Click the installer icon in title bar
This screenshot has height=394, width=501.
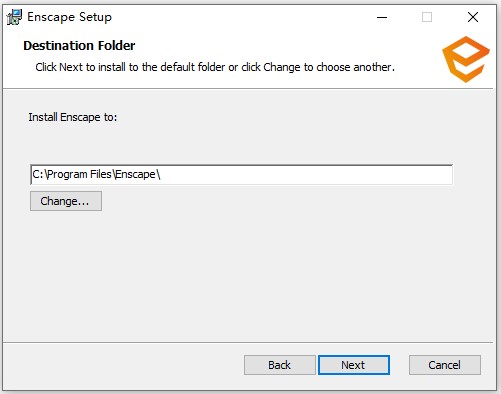(14, 17)
